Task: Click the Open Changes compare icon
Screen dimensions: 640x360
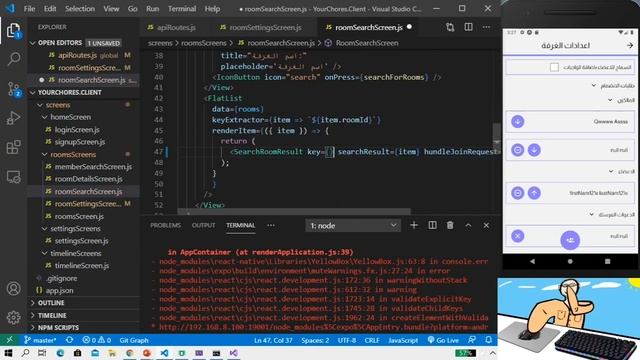Action: pyautogui.click(x=450, y=27)
